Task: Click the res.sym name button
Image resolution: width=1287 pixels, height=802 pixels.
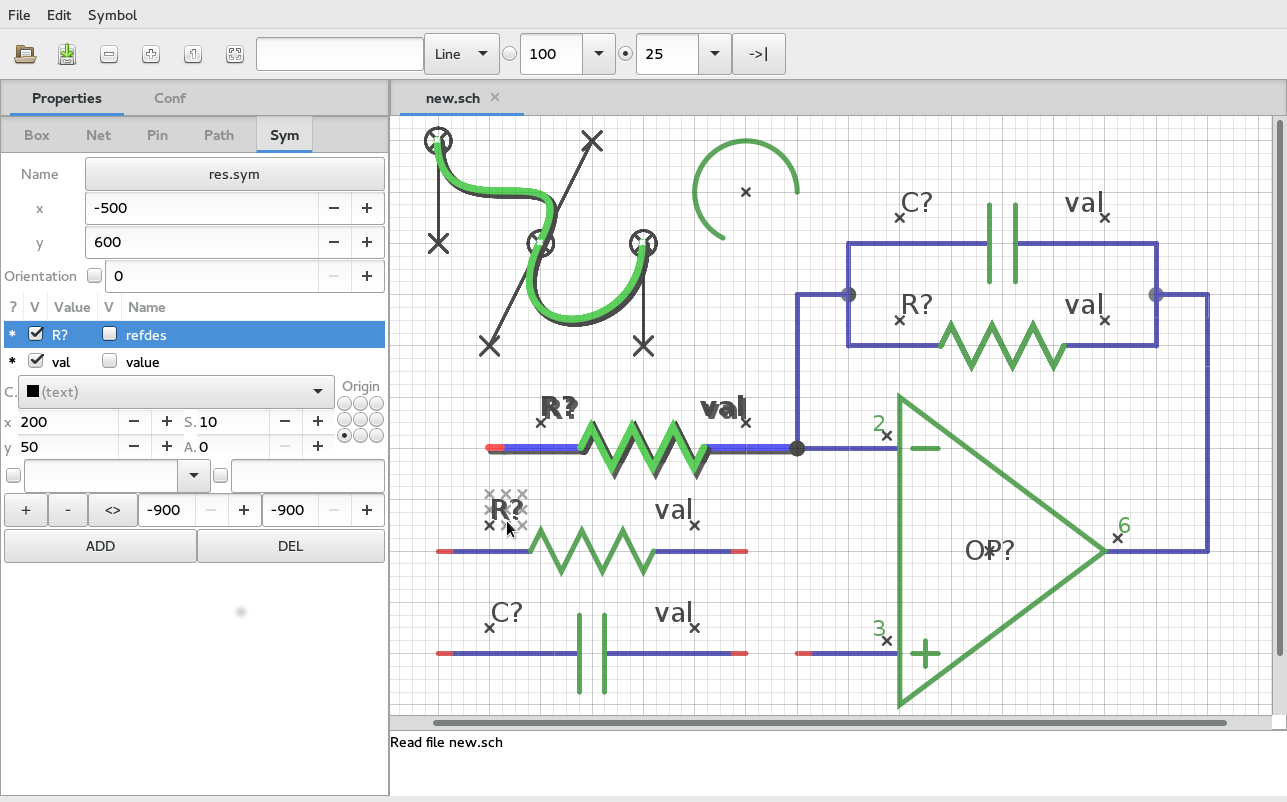Action: (234, 174)
